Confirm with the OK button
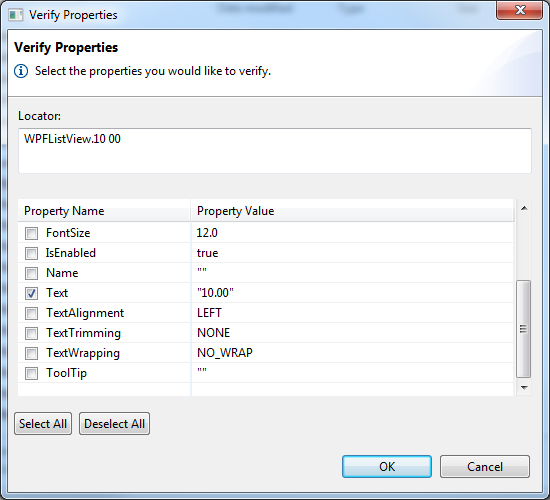550x500 pixels. [387, 466]
